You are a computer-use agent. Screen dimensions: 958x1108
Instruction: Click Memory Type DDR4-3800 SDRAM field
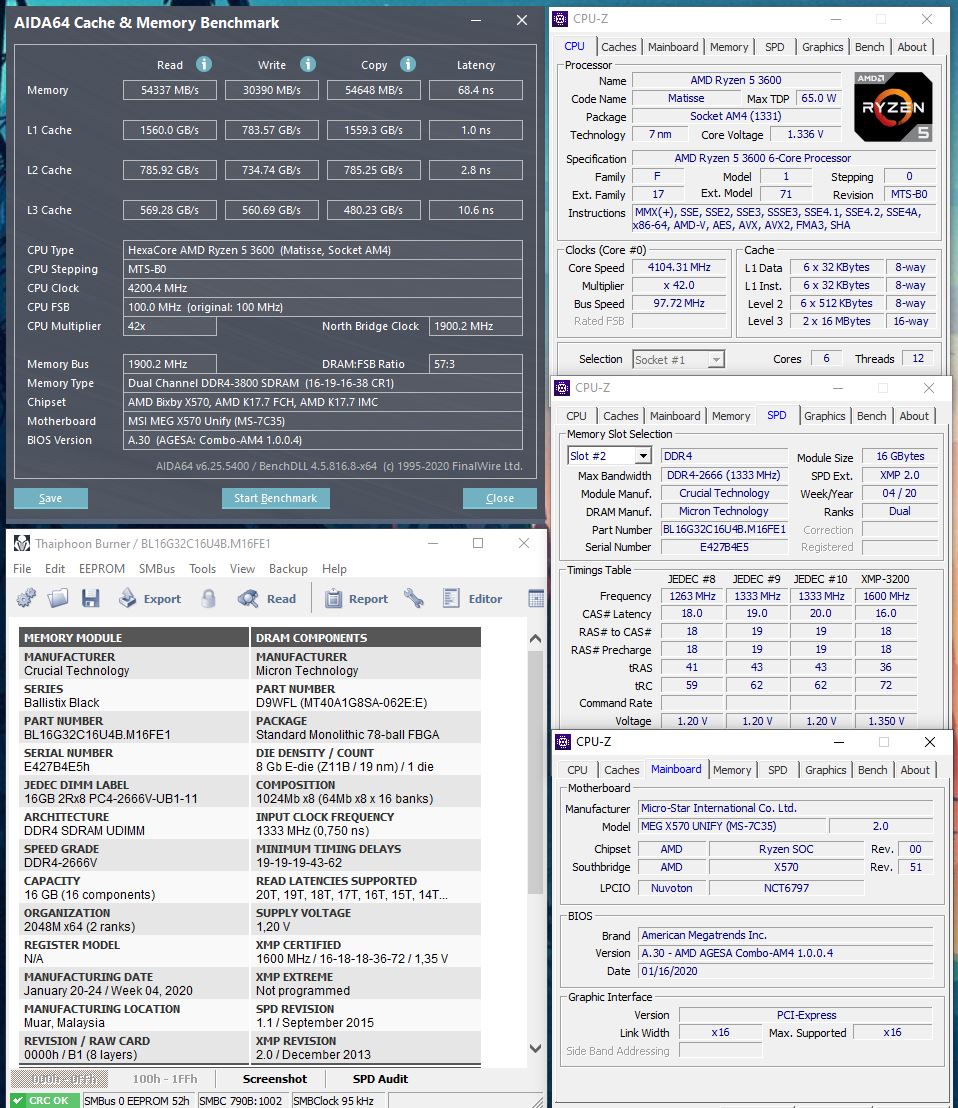pos(323,383)
